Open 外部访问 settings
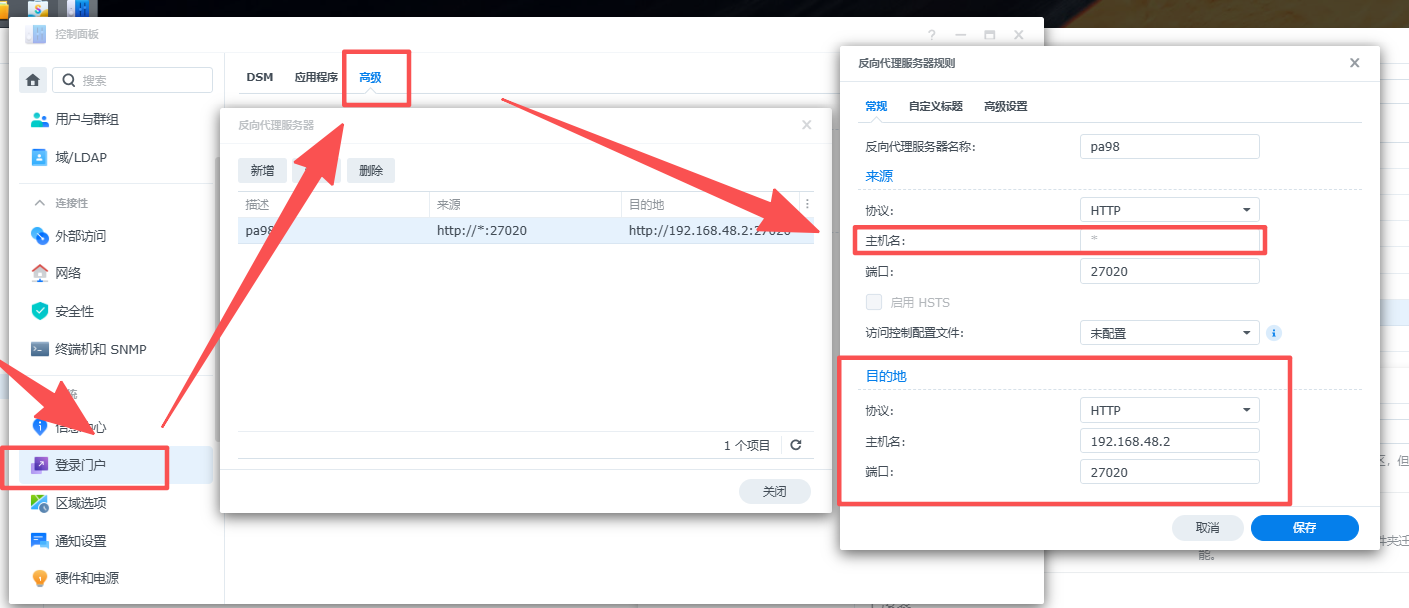Viewport: 1409px width, 608px height. 80,236
